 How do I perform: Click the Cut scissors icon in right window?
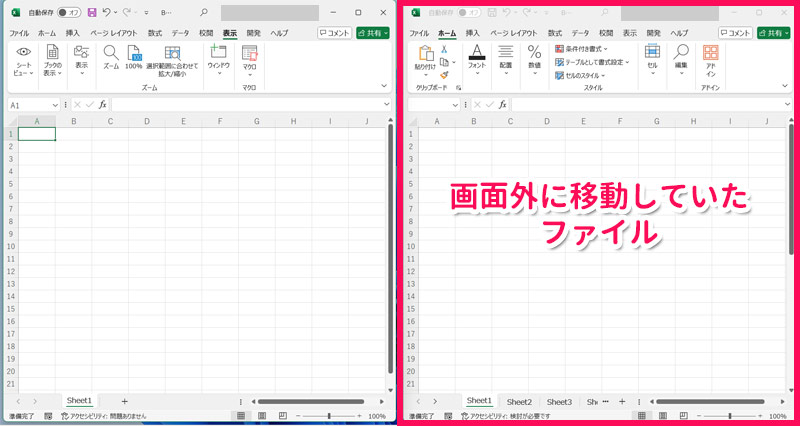(x=444, y=49)
